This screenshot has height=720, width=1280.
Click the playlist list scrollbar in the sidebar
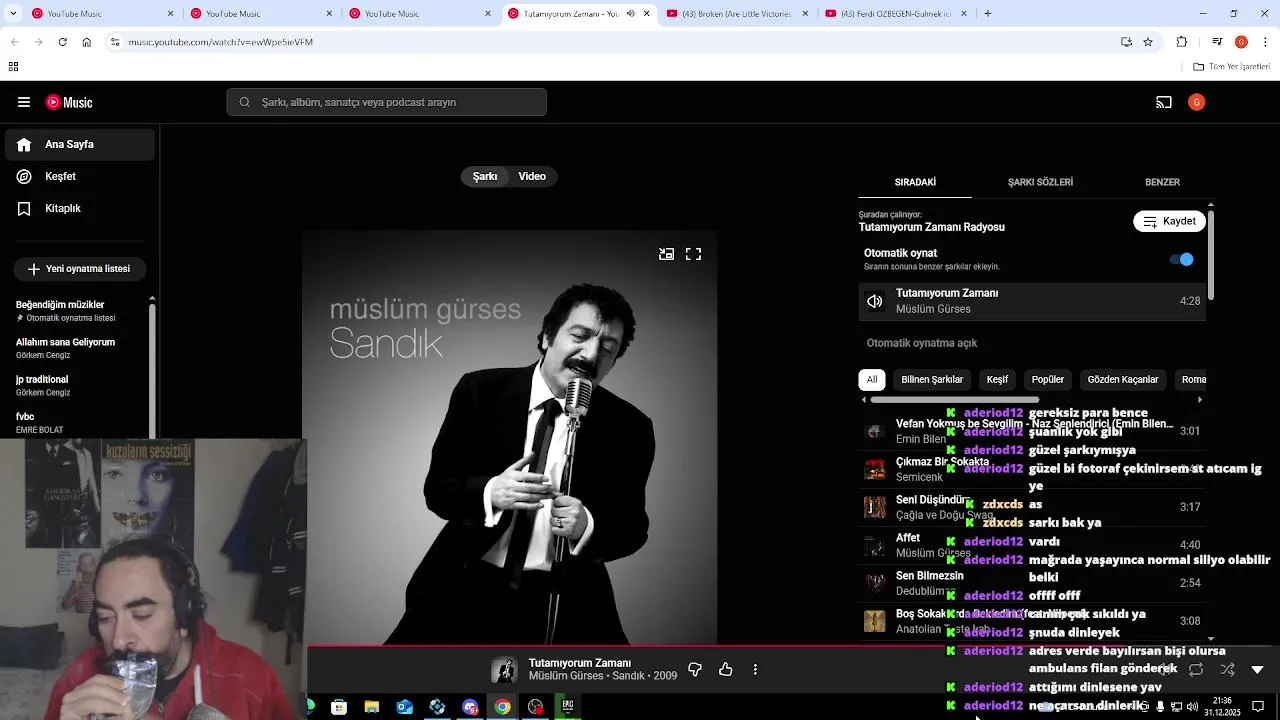[152, 370]
